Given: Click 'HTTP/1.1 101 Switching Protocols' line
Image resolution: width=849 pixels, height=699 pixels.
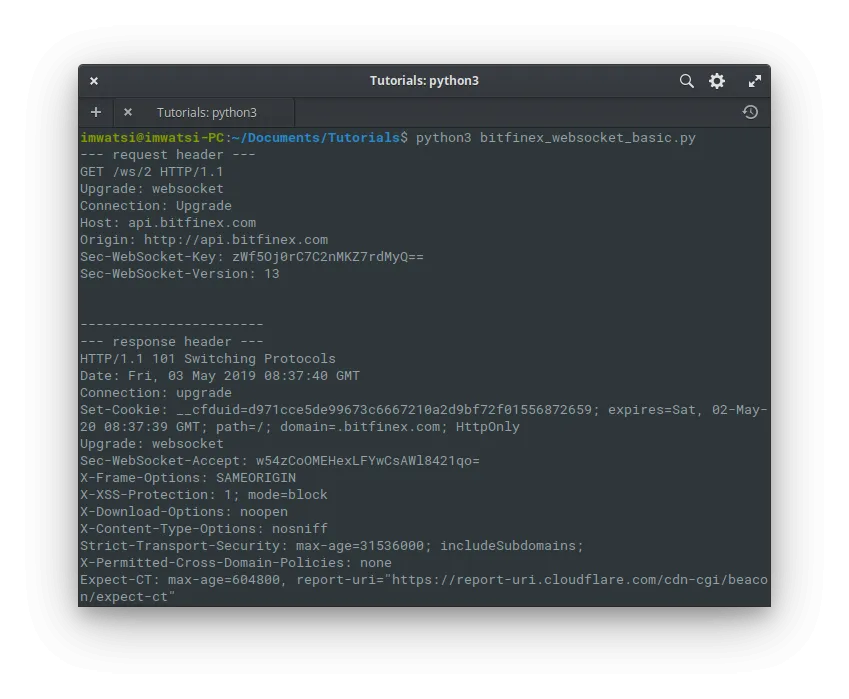Looking at the screenshot, I should tap(208, 358).
